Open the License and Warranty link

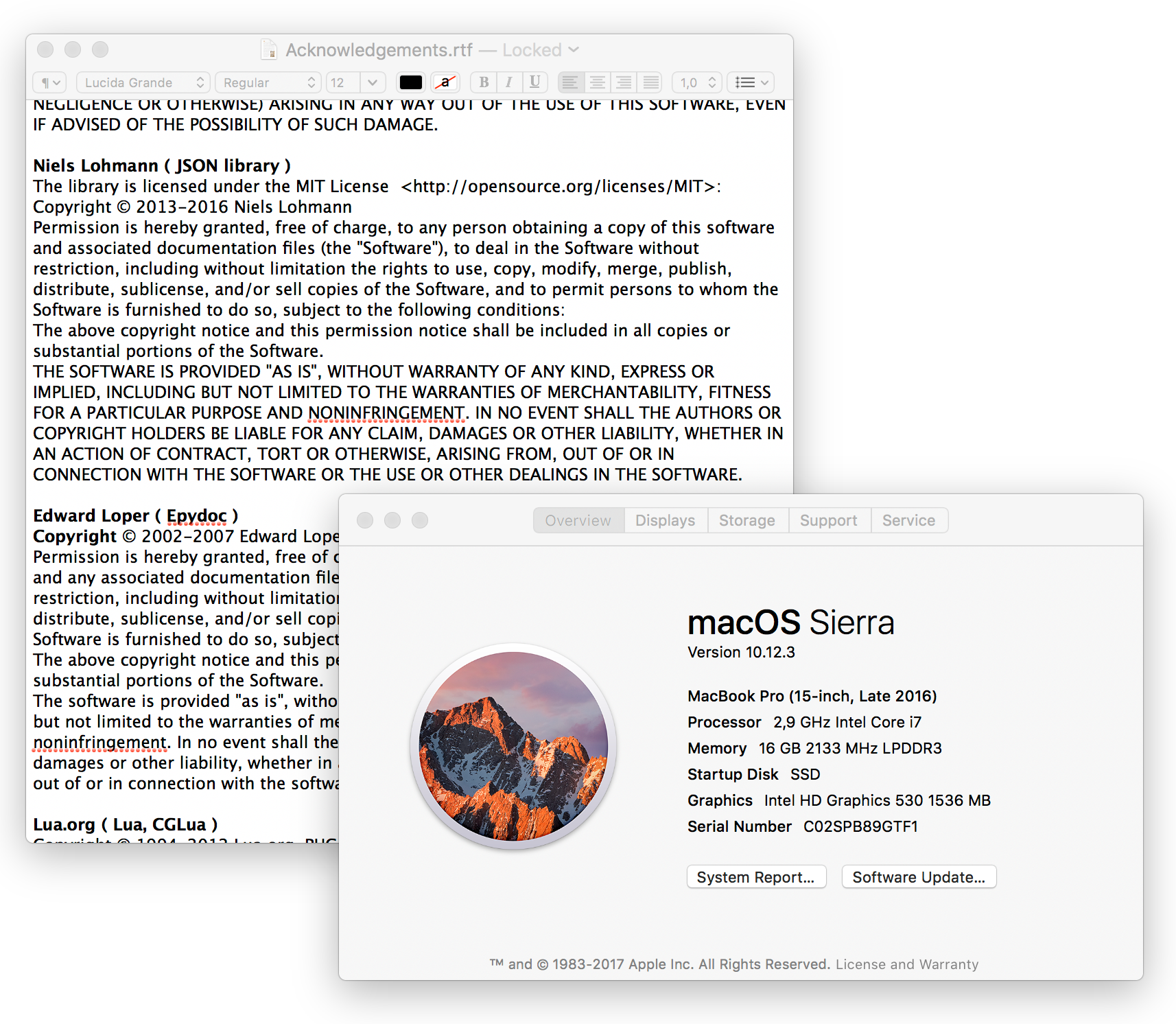tap(906, 964)
